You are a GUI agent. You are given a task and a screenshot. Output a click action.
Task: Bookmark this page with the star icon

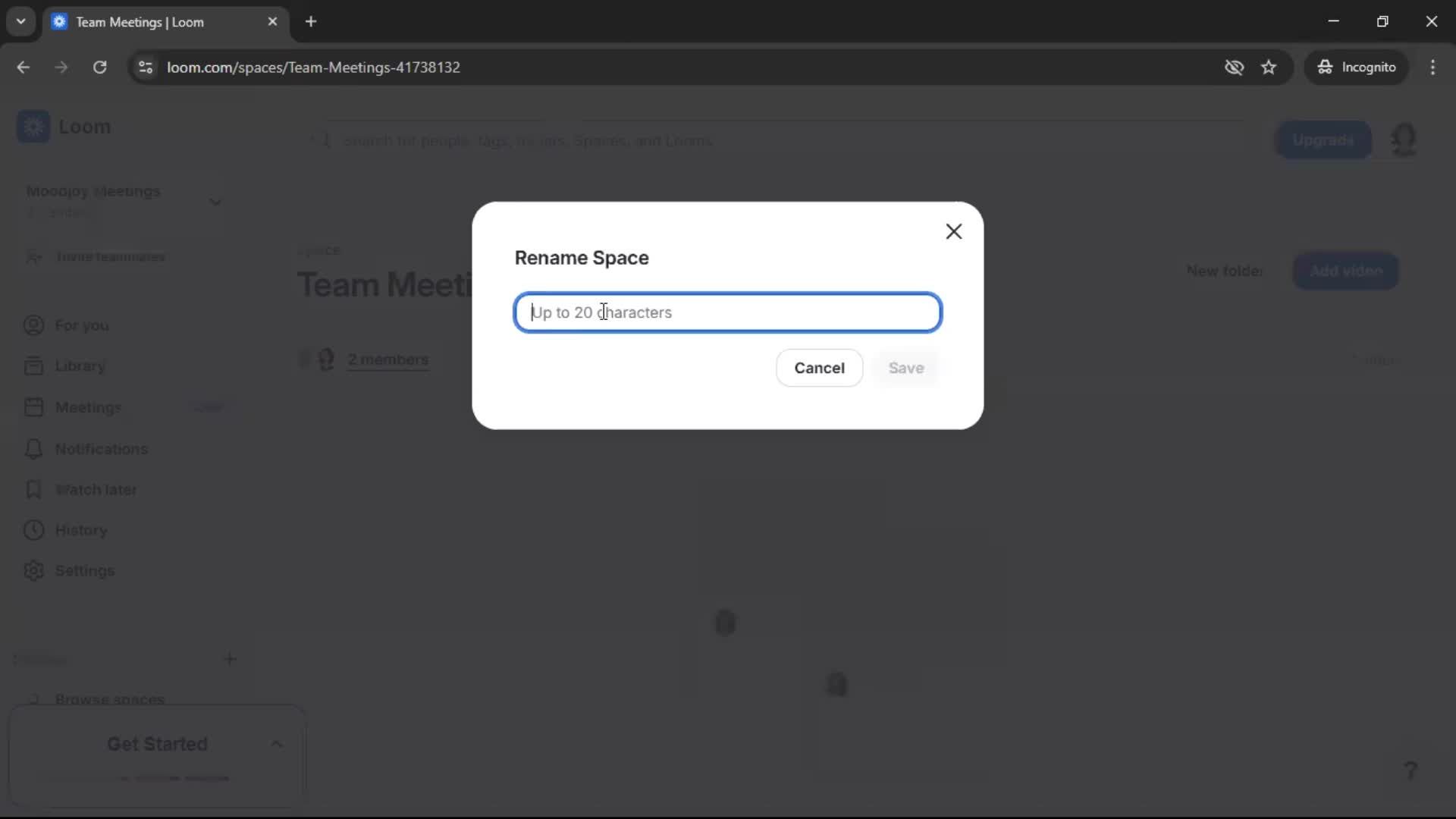tap(1269, 67)
